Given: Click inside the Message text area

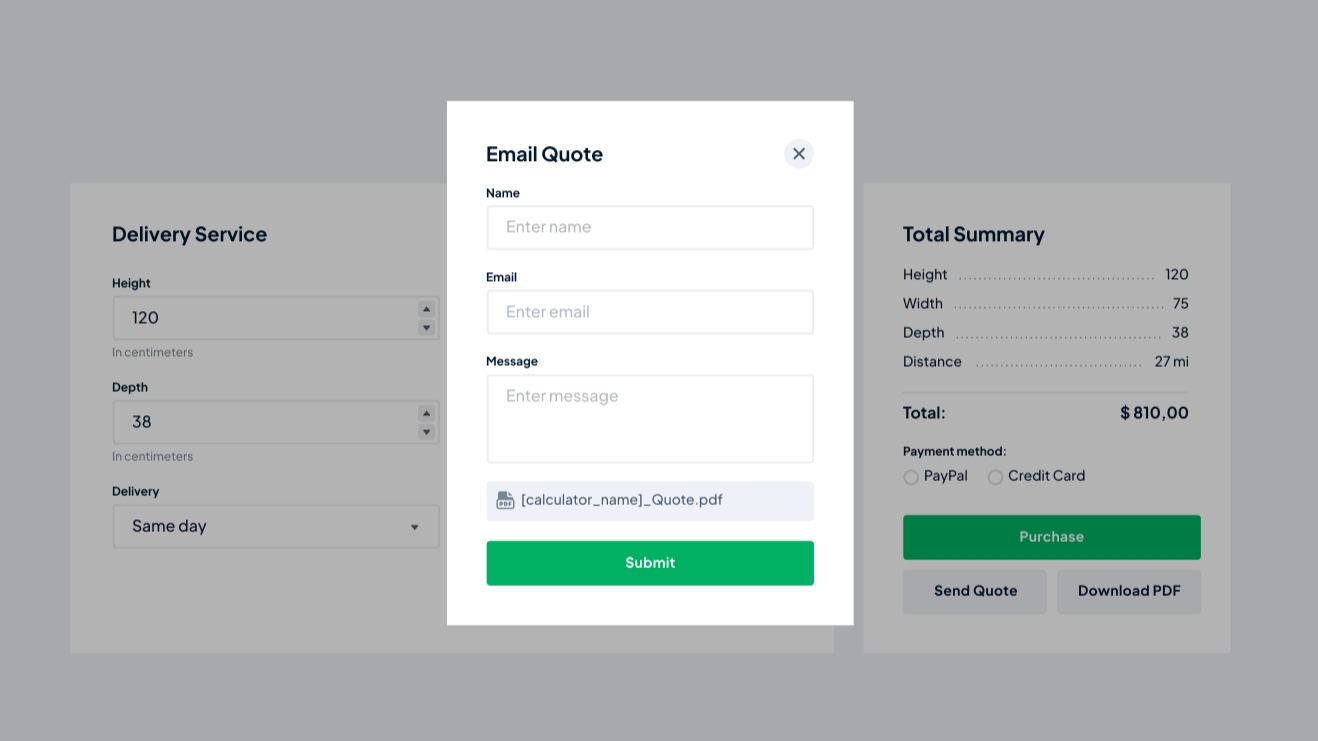Looking at the screenshot, I should coord(650,419).
